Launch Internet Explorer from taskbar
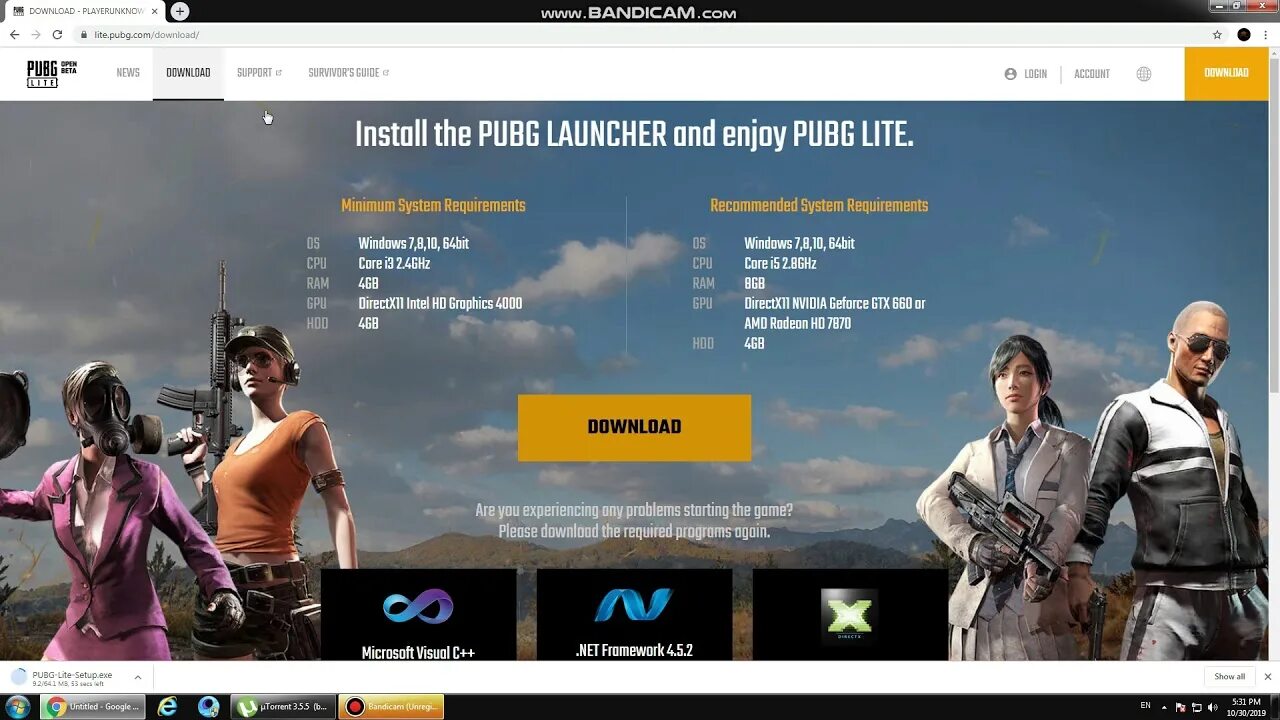The width and height of the screenshot is (1280, 720). click(x=167, y=707)
